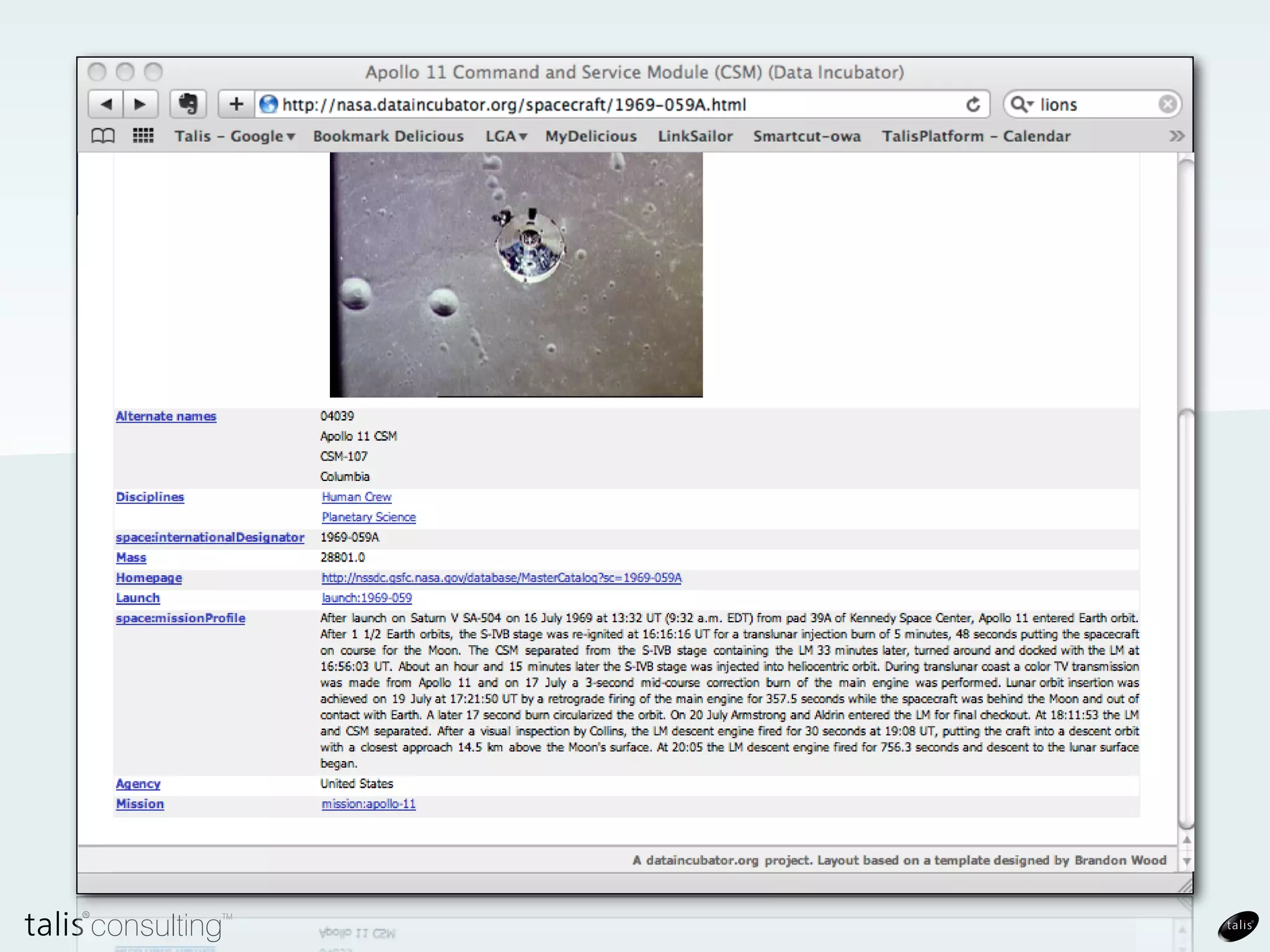Open the bookmarks book icon

pos(103,136)
